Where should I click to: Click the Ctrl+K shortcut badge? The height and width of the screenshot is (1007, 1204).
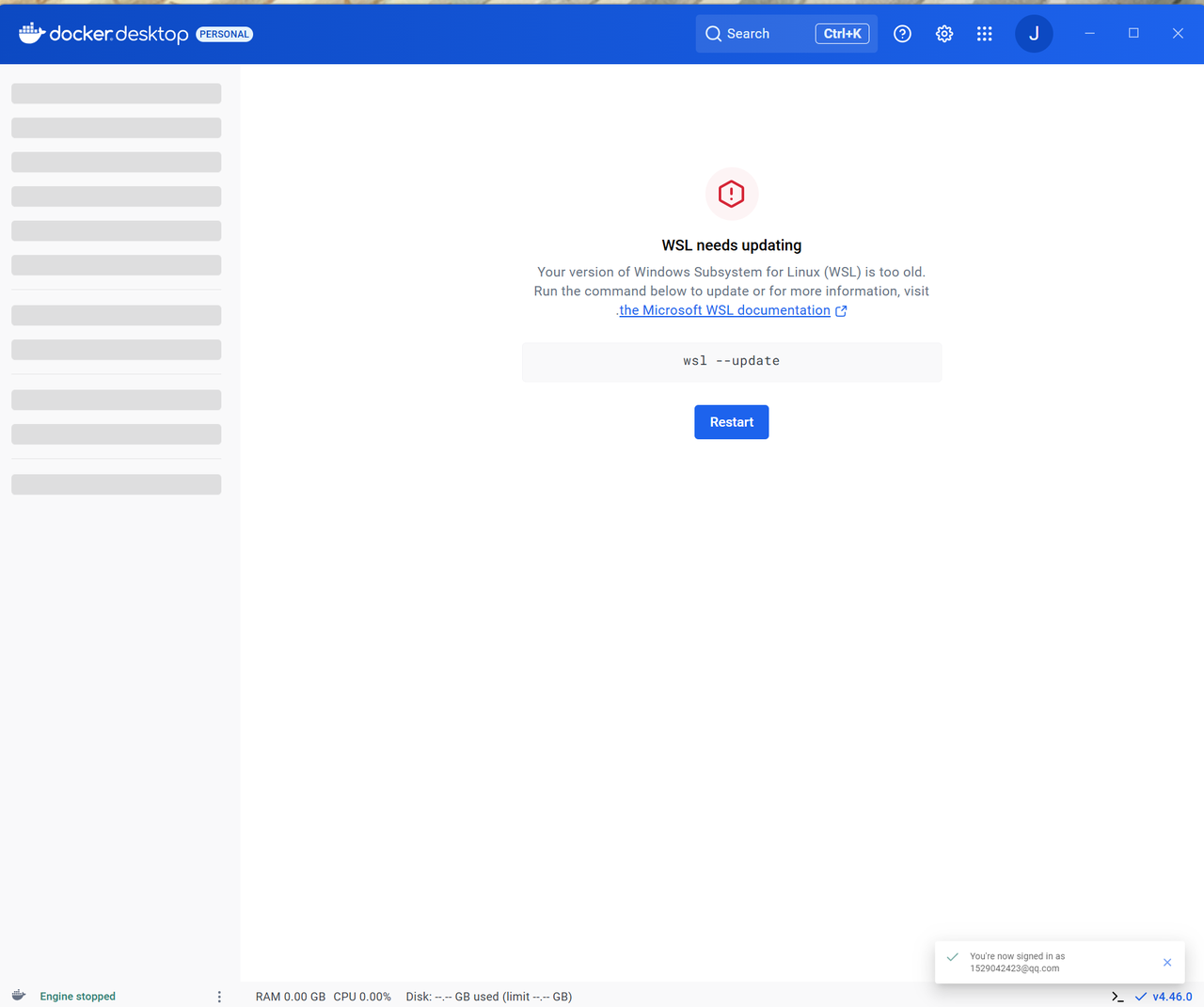(x=842, y=34)
